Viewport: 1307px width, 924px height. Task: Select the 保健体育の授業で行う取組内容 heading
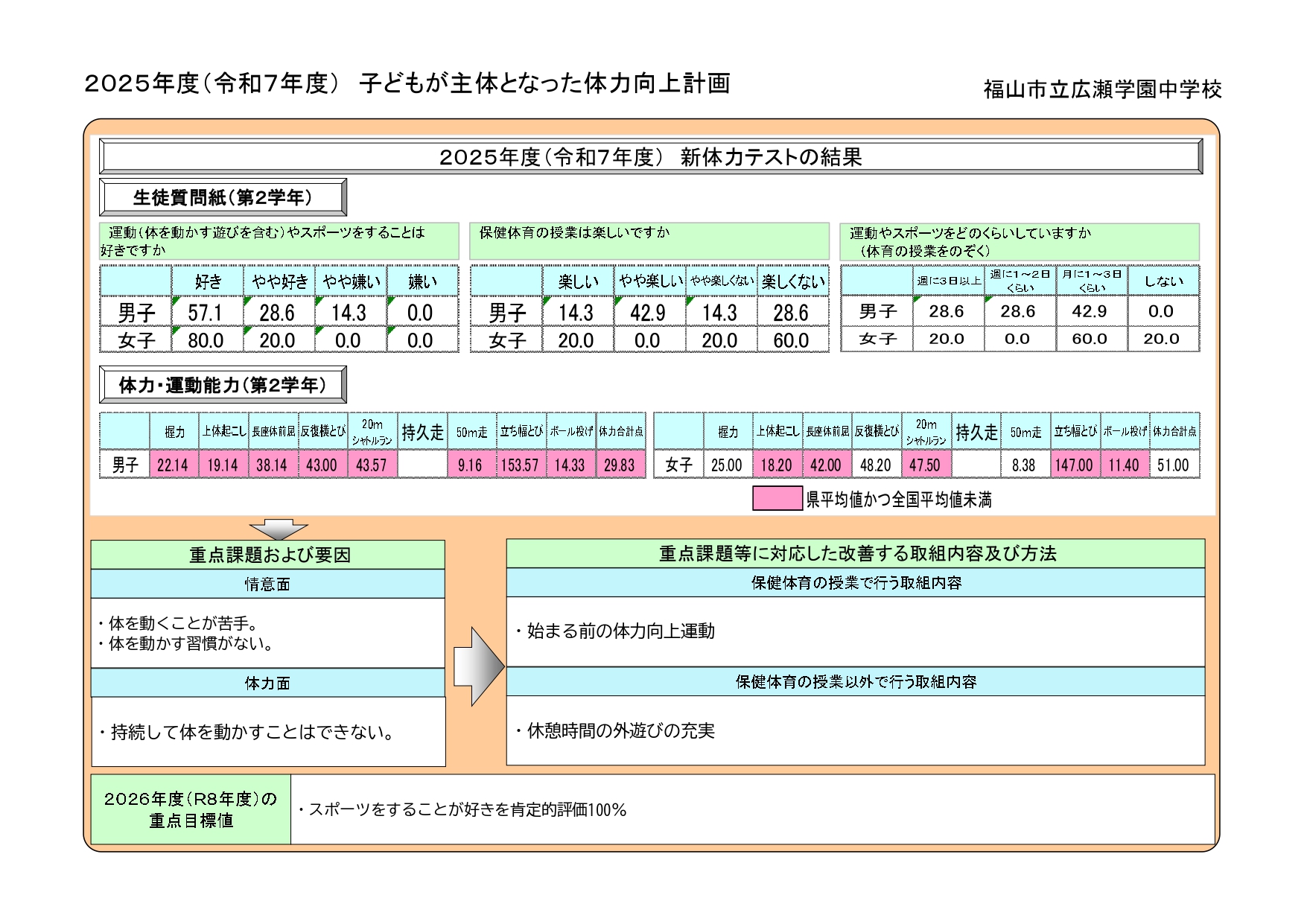coord(855,583)
